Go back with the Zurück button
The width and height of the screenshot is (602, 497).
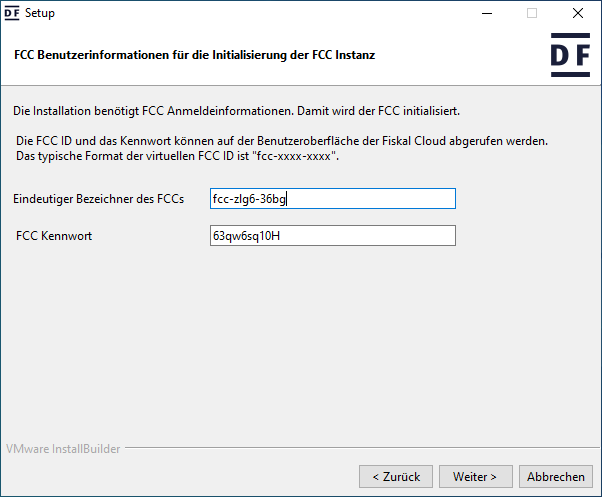(396, 476)
